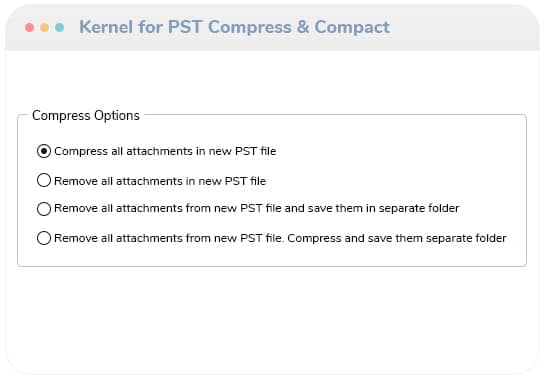Click the yellow dot in the title bar
Image resolution: width=545 pixels, height=380 pixels.
44,27
